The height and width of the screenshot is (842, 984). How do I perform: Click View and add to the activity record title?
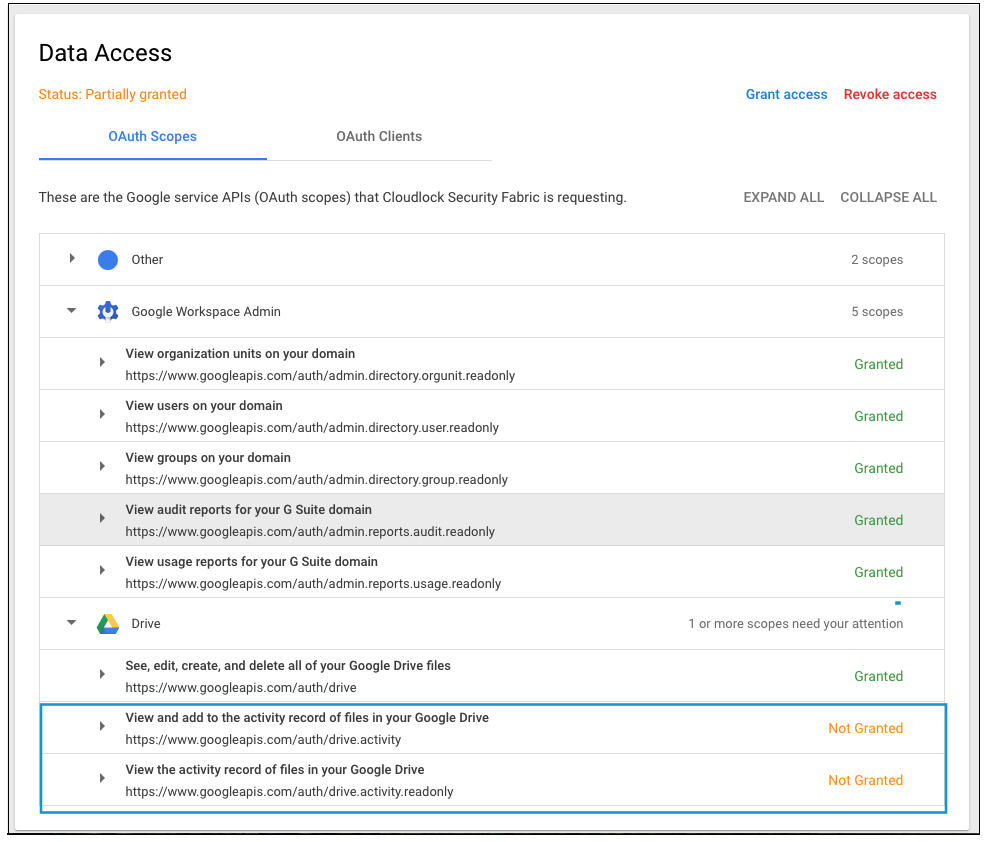click(x=307, y=718)
